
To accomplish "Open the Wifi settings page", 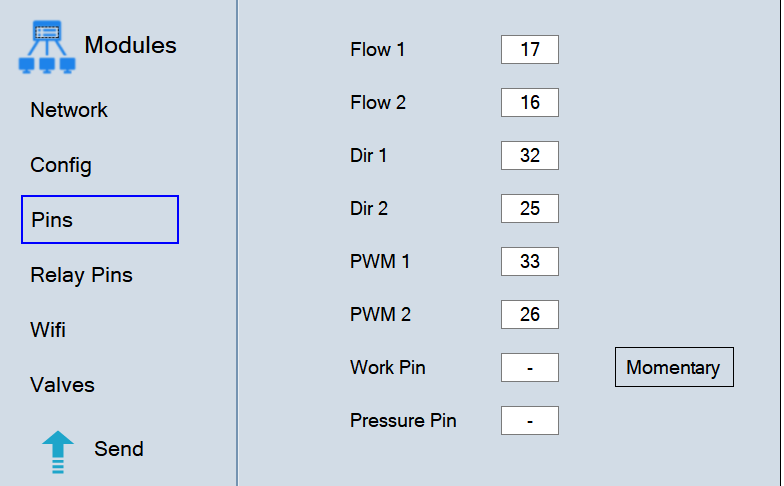I will (x=48, y=330).
